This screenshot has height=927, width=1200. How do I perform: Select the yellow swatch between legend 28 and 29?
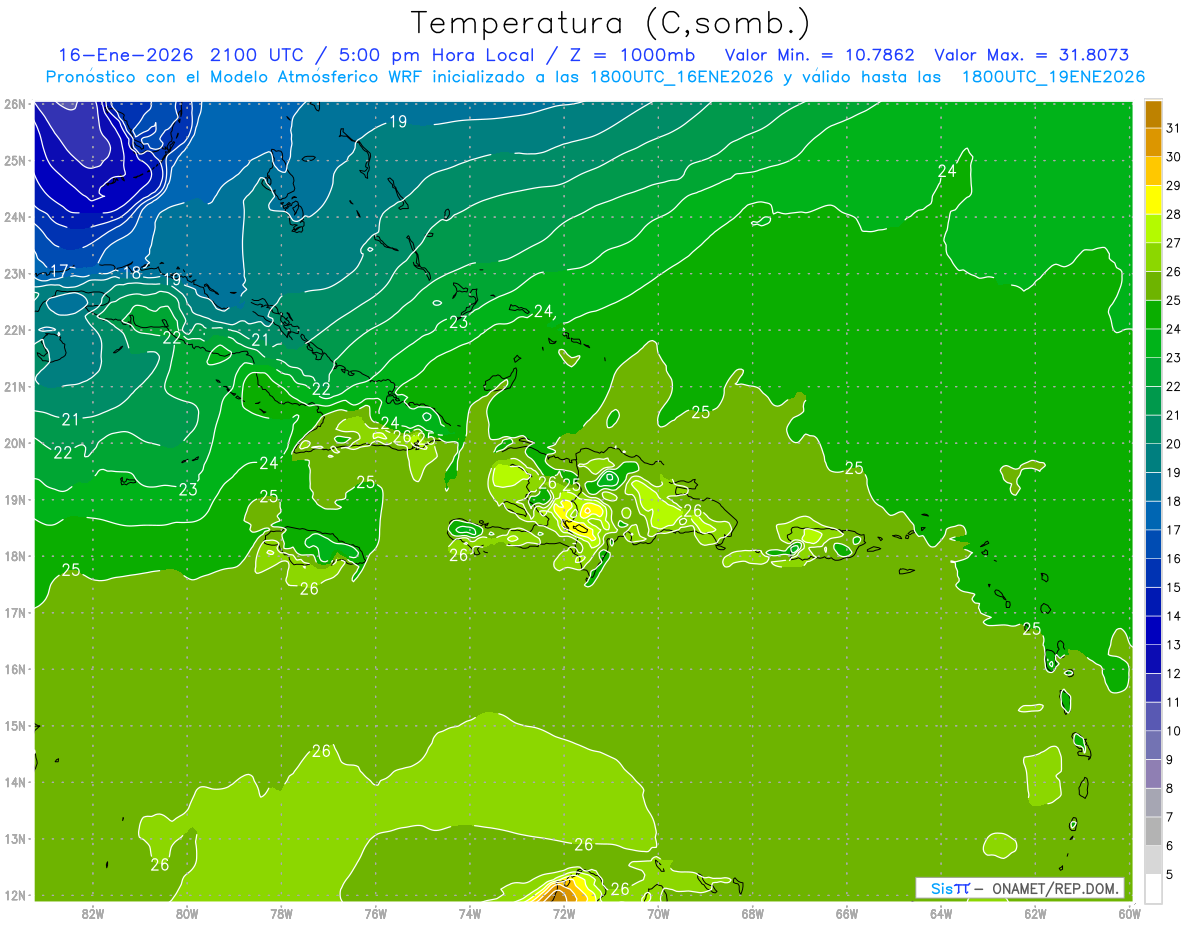[x=1153, y=200]
